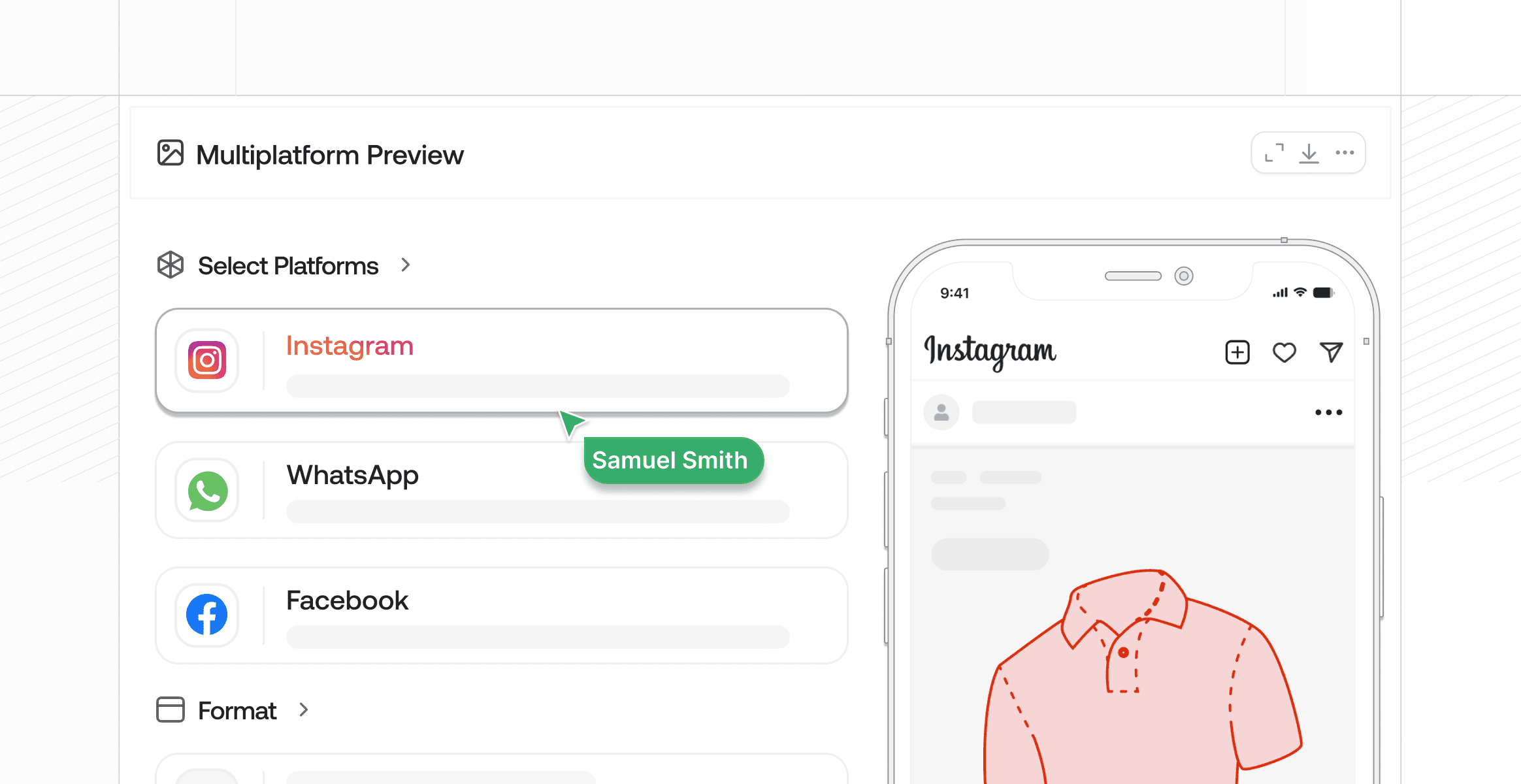Click the WhatsApp platform icon

208,490
